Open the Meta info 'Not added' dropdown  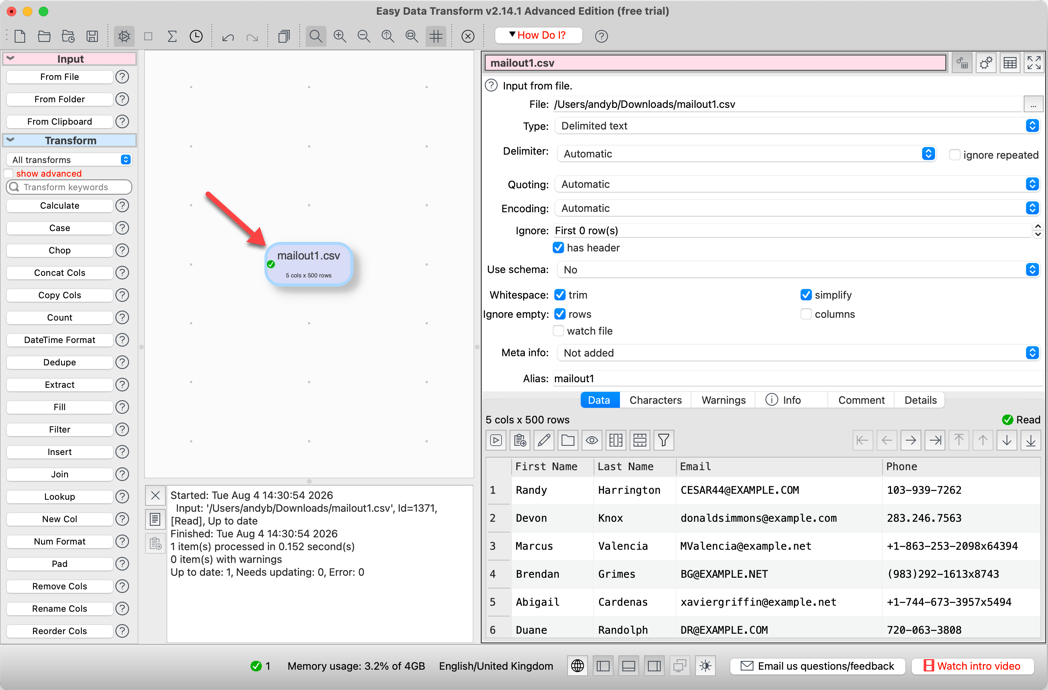pyautogui.click(x=799, y=352)
